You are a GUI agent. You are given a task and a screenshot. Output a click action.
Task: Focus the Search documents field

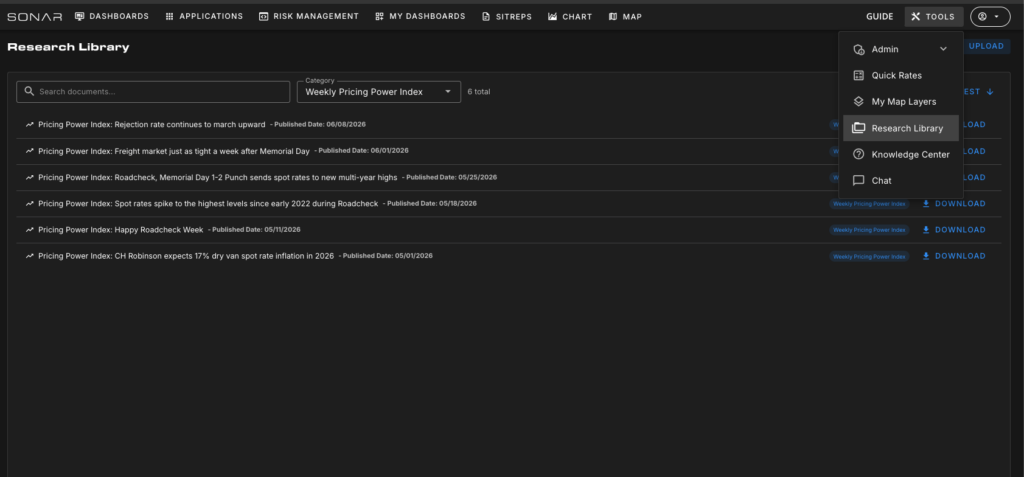point(153,91)
